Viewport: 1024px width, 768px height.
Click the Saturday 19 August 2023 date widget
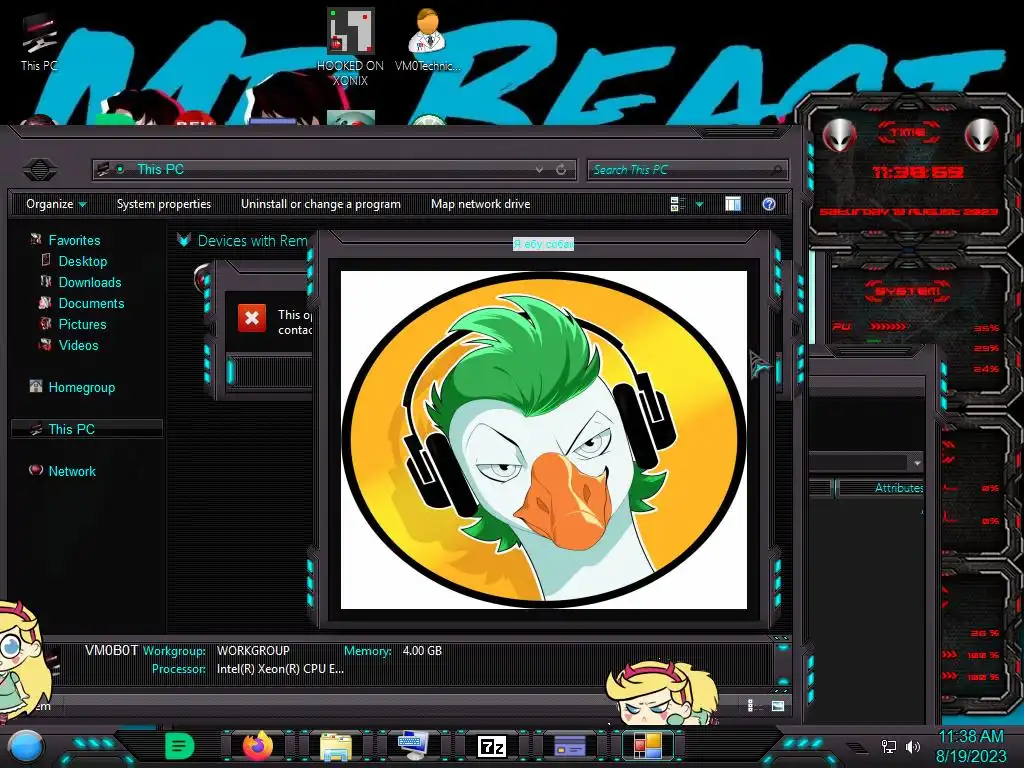coord(908,212)
